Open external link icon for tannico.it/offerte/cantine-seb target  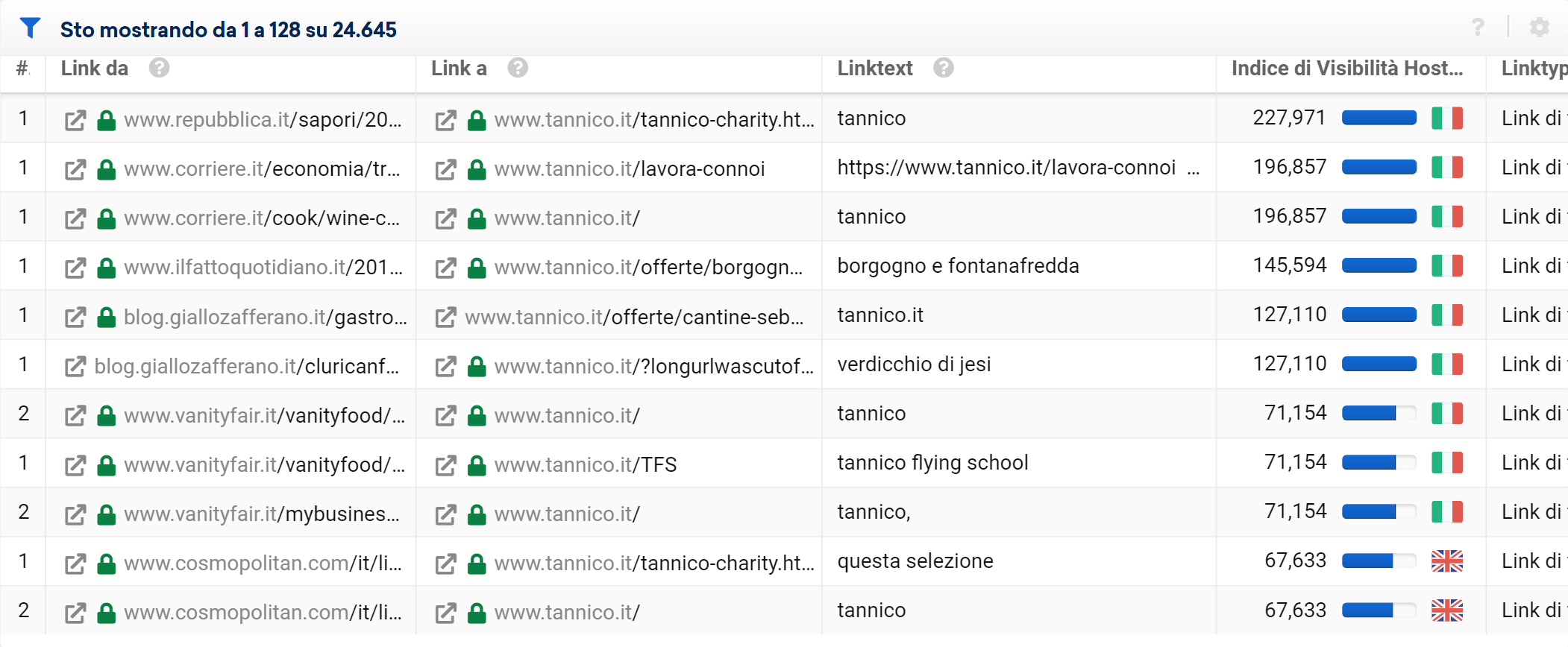[x=446, y=317]
